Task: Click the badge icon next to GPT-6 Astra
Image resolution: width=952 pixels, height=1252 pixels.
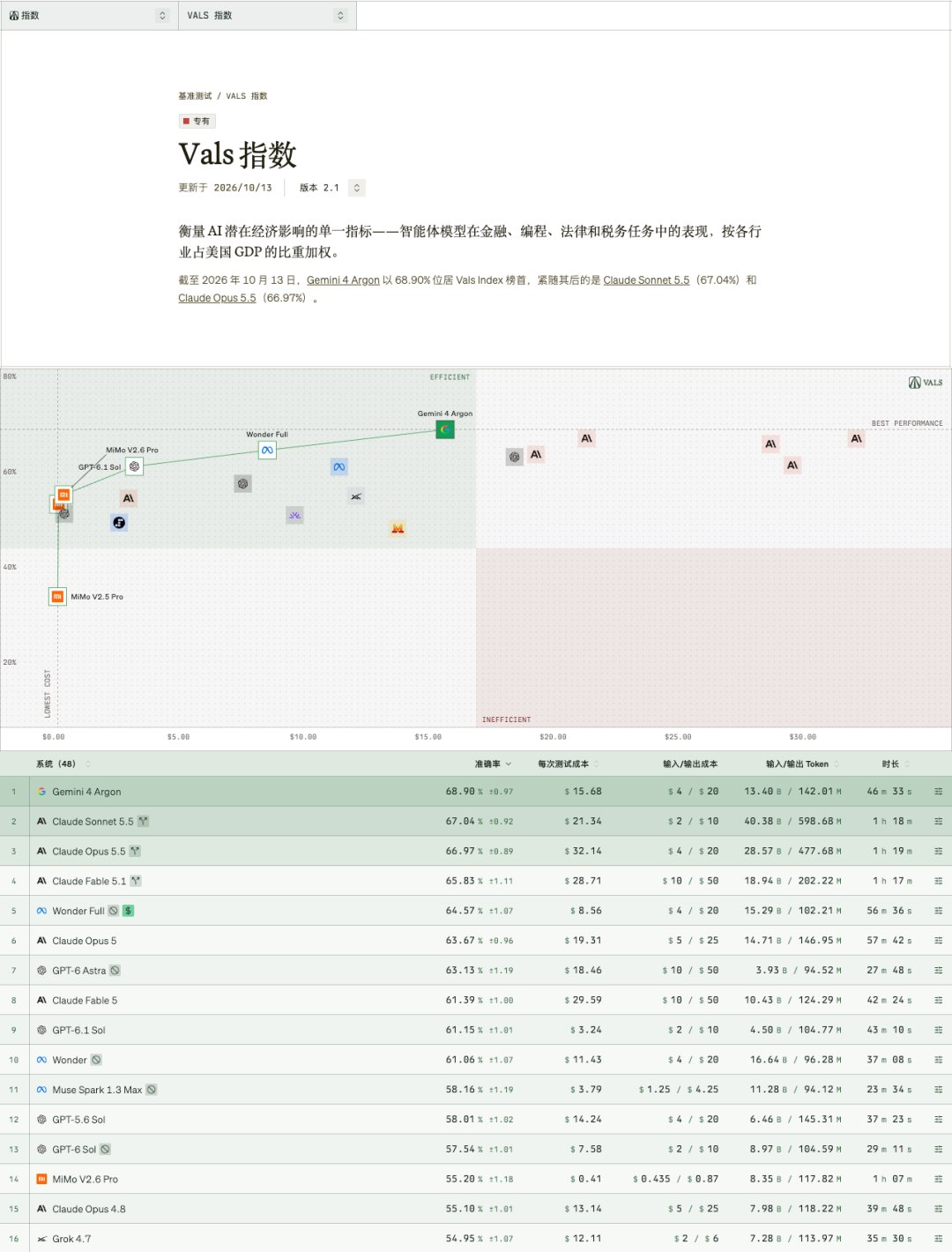Action: (x=115, y=971)
